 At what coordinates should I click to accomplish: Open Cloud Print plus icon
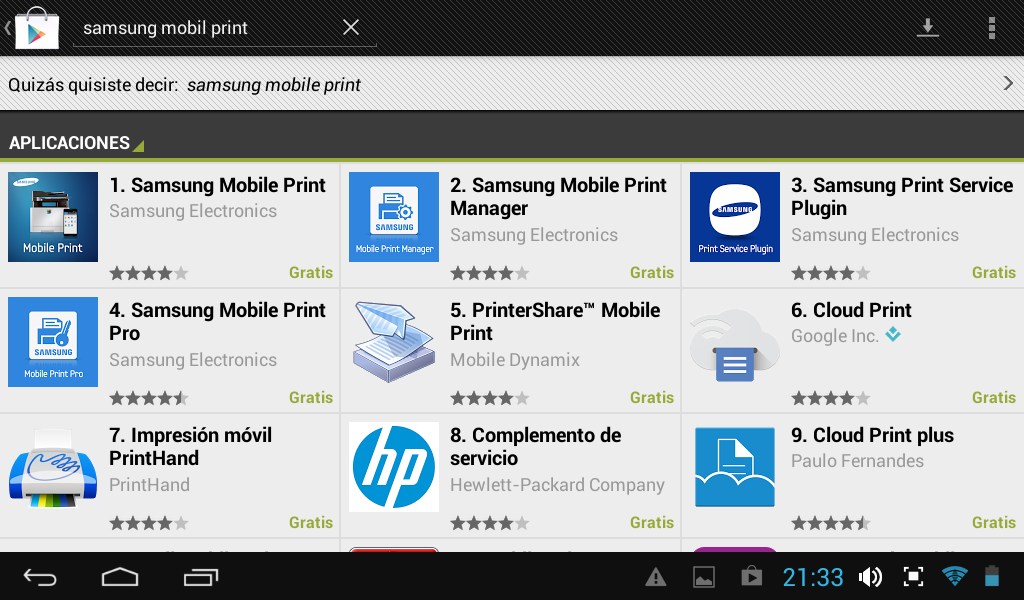click(x=735, y=467)
